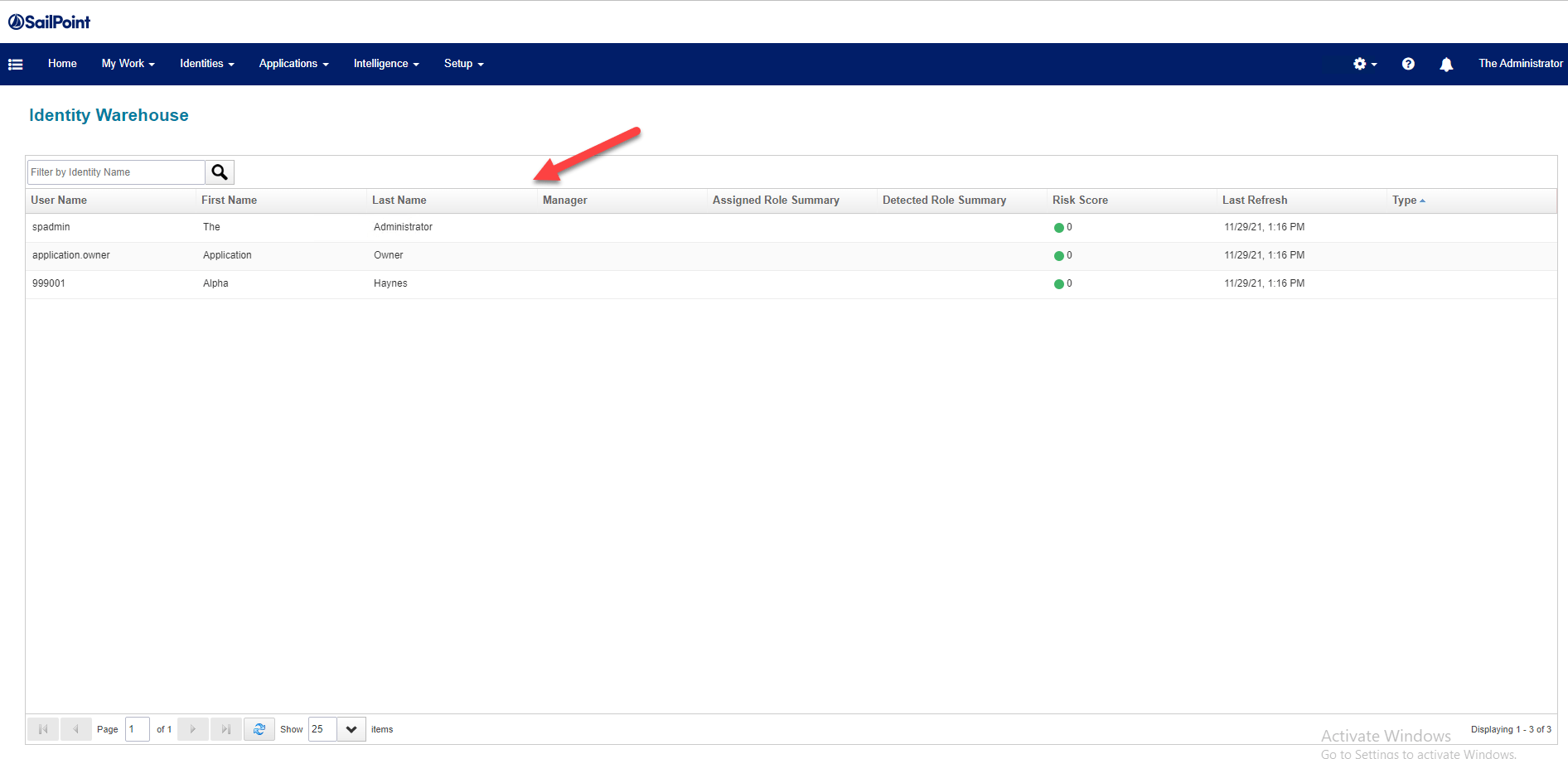Sort by Risk Score column
1568x759 pixels.
(1133, 201)
